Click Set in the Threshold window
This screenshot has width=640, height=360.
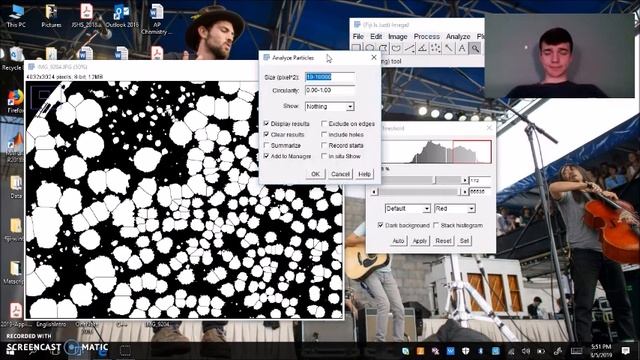click(464, 241)
